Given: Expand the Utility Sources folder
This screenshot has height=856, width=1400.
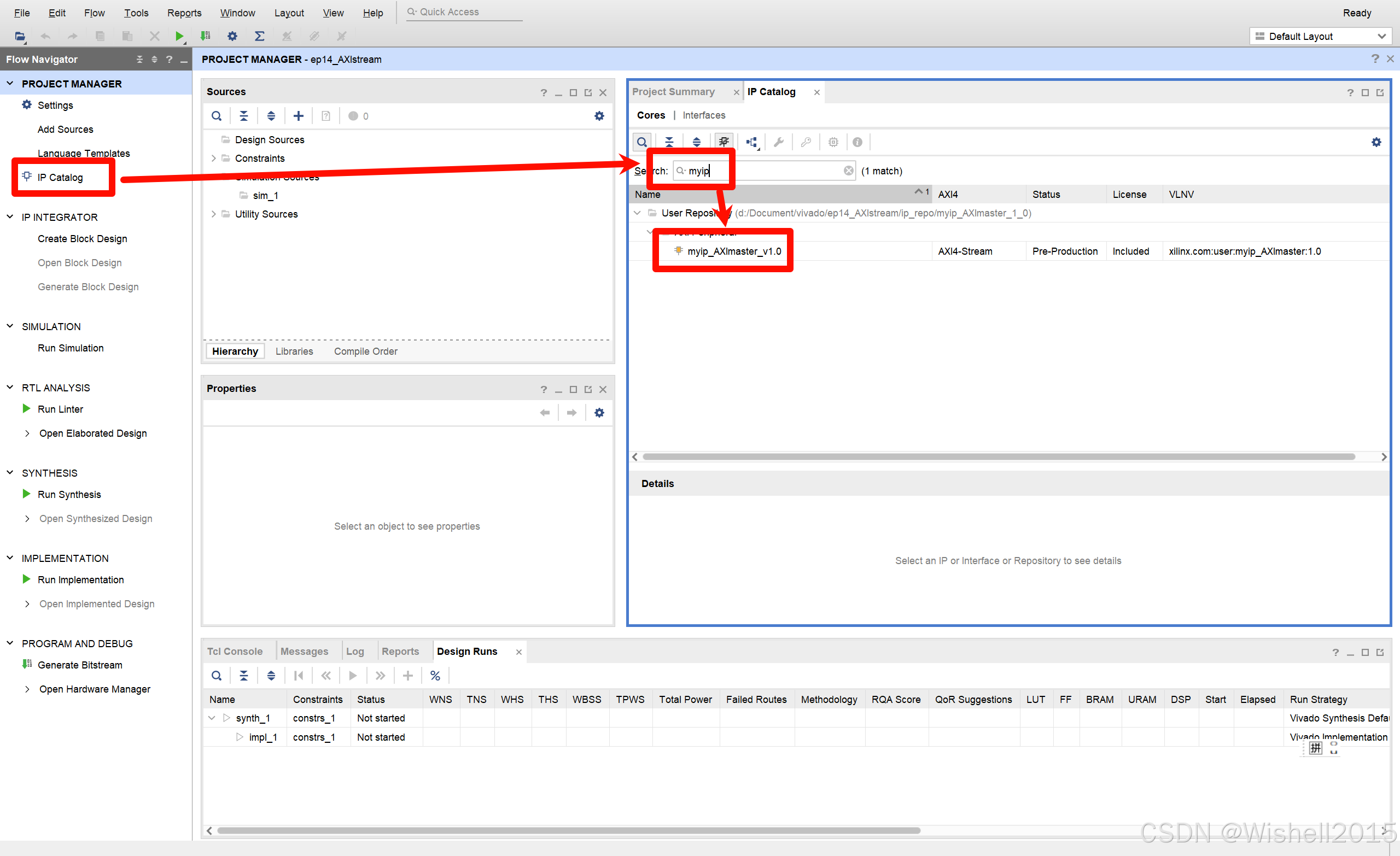Looking at the screenshot, I should 214,214.
